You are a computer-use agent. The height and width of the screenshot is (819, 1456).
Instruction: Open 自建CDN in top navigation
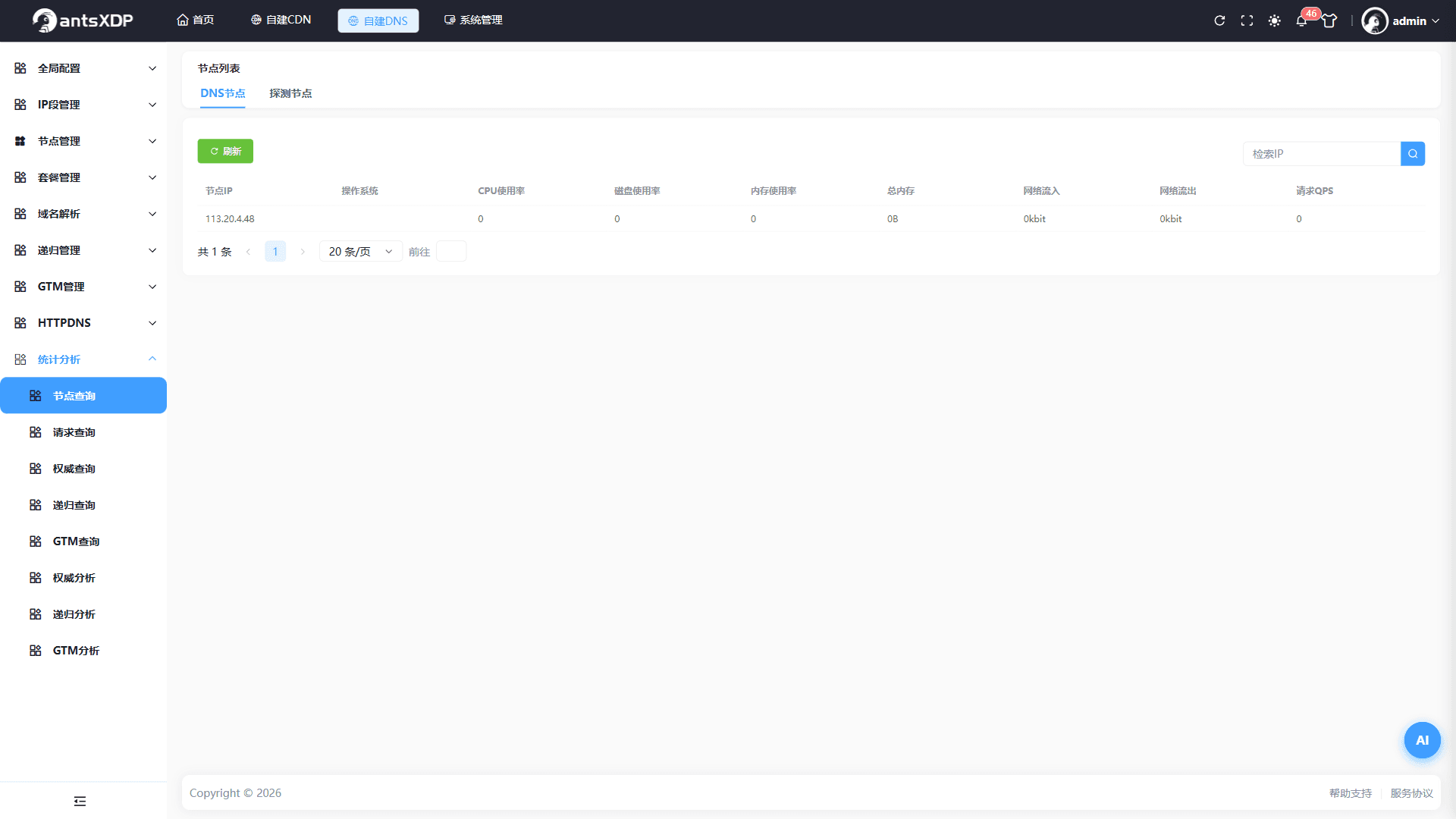point(281,20)
